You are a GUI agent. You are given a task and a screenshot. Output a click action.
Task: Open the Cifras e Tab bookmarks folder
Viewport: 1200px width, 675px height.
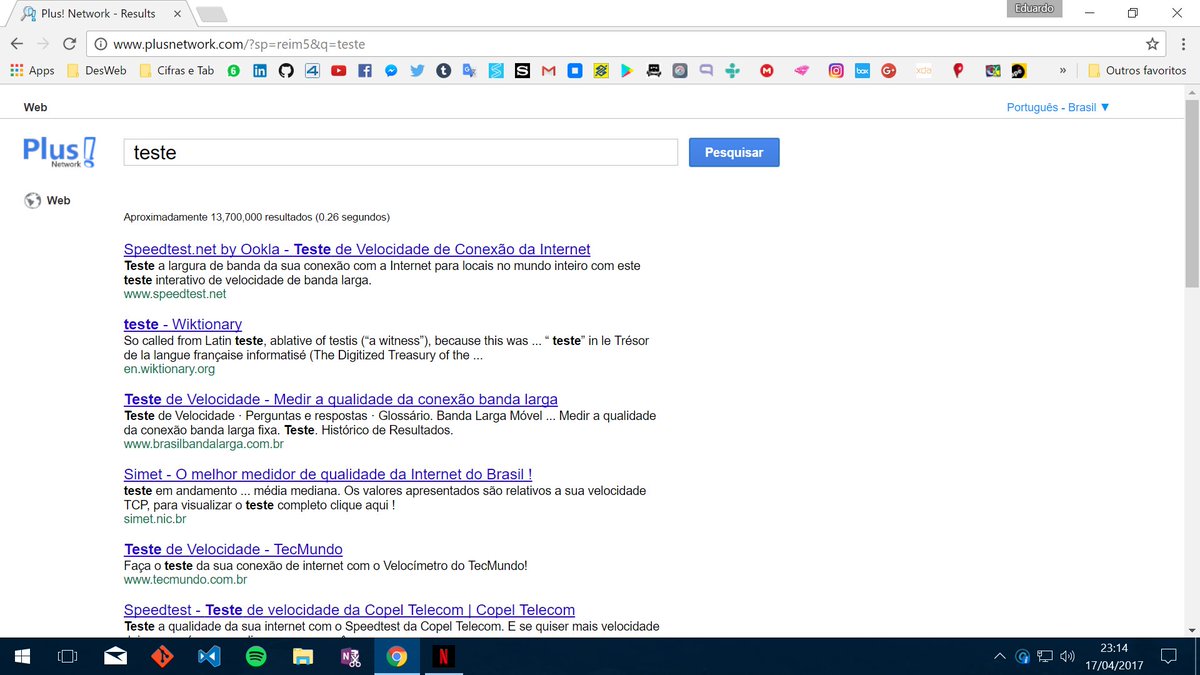[176, 71]
